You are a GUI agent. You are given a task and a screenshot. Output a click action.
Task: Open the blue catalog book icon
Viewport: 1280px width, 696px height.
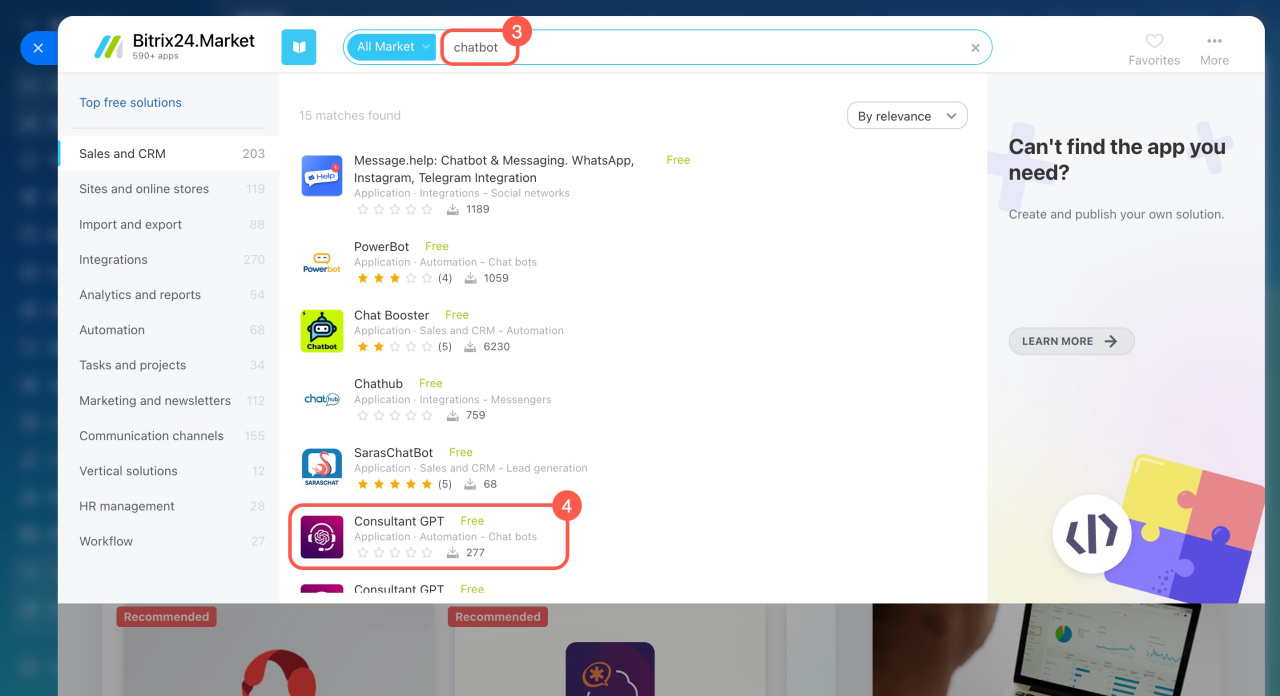[299, 47]
